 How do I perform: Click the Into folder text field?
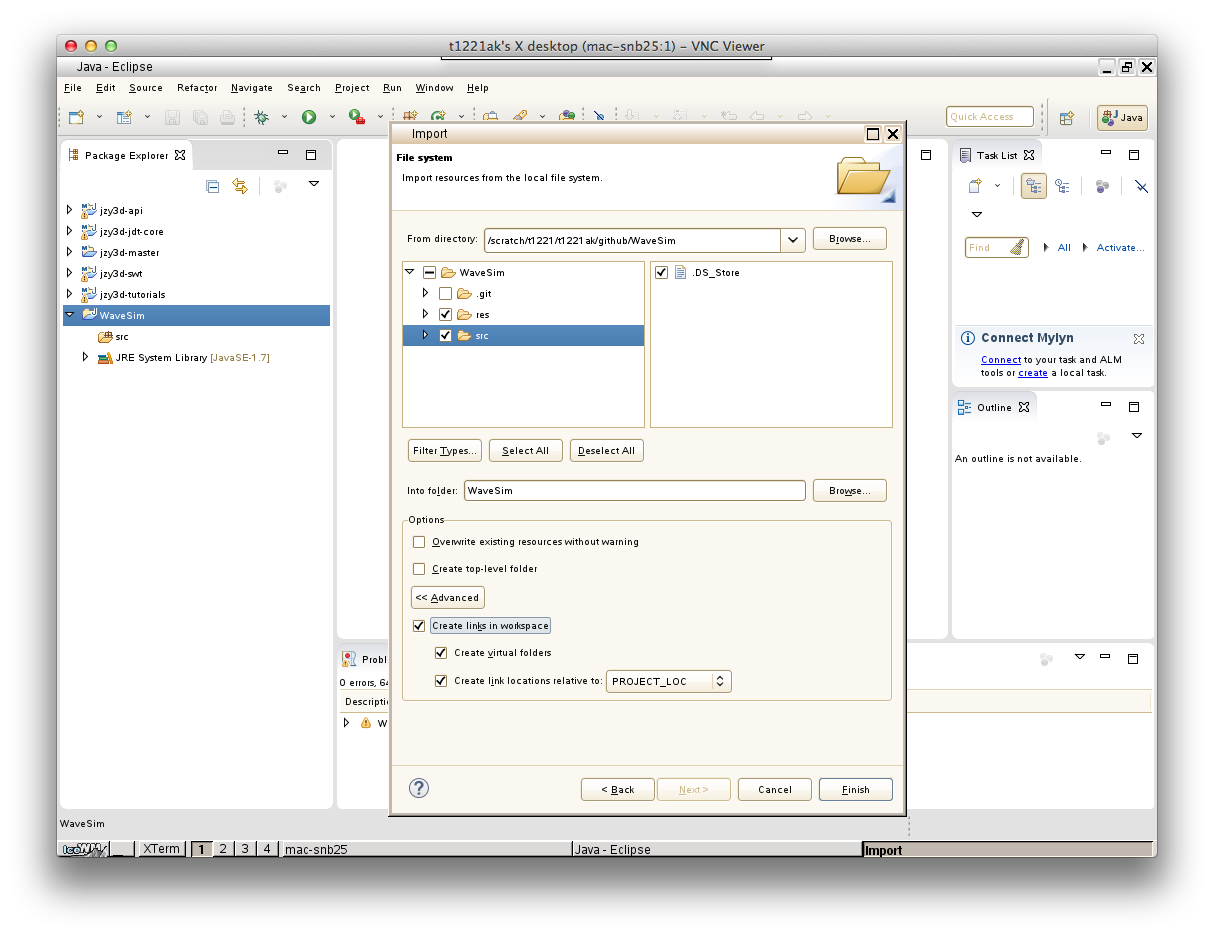click(635, 491)
